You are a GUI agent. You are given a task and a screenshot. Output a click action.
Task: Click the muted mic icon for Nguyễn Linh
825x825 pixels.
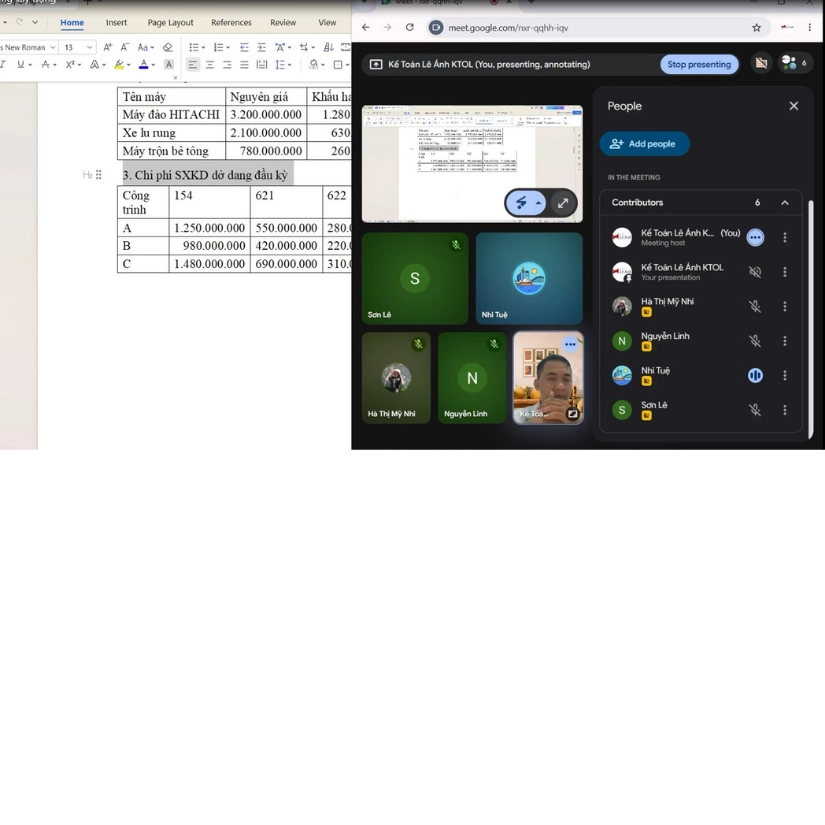click(755, 341)
